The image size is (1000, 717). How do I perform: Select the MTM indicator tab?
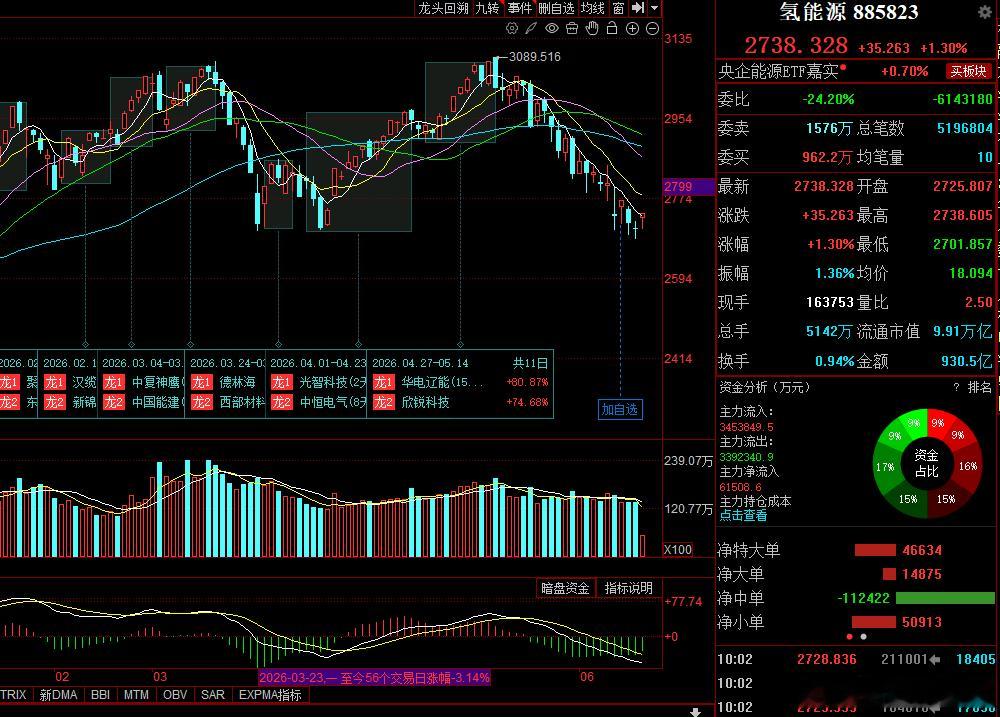[x=136, y=695]
